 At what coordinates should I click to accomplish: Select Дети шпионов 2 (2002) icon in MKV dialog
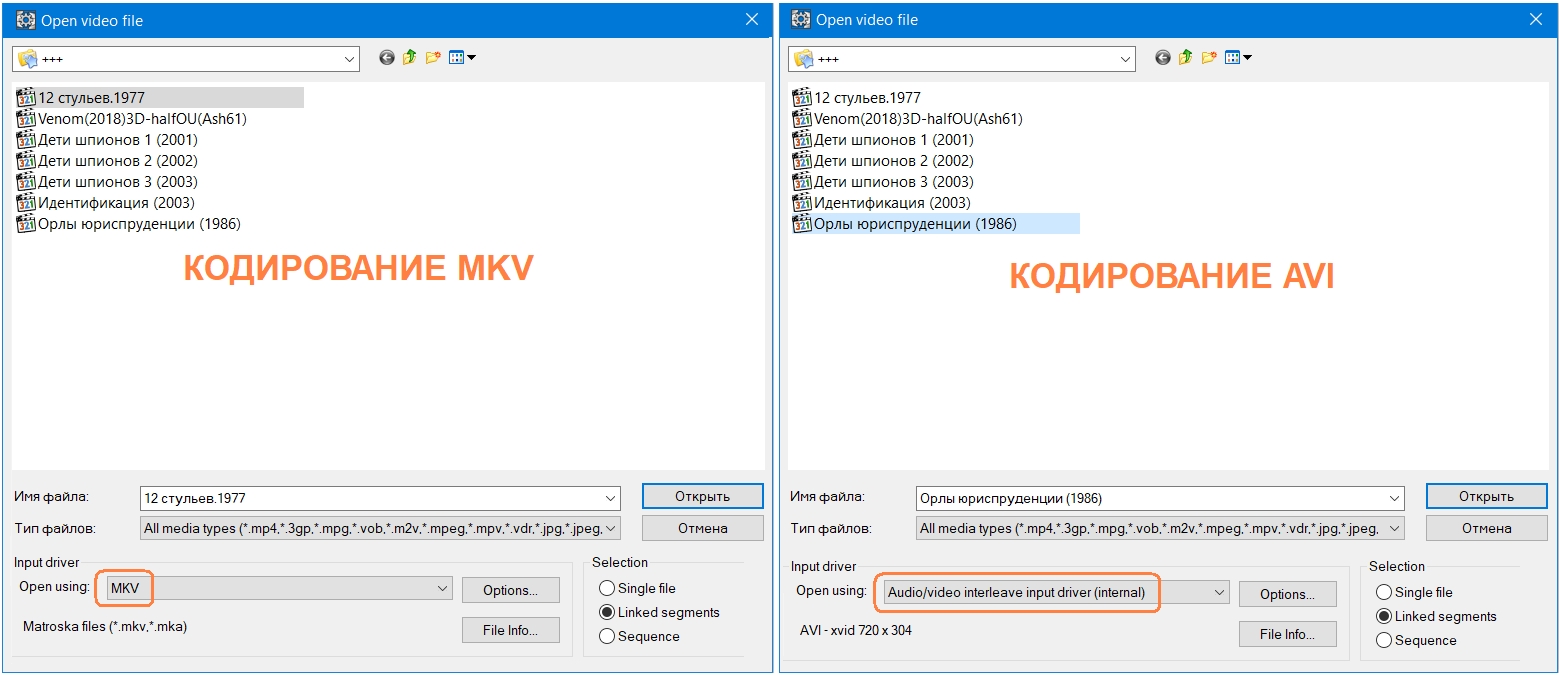click(x=26, y=161)
